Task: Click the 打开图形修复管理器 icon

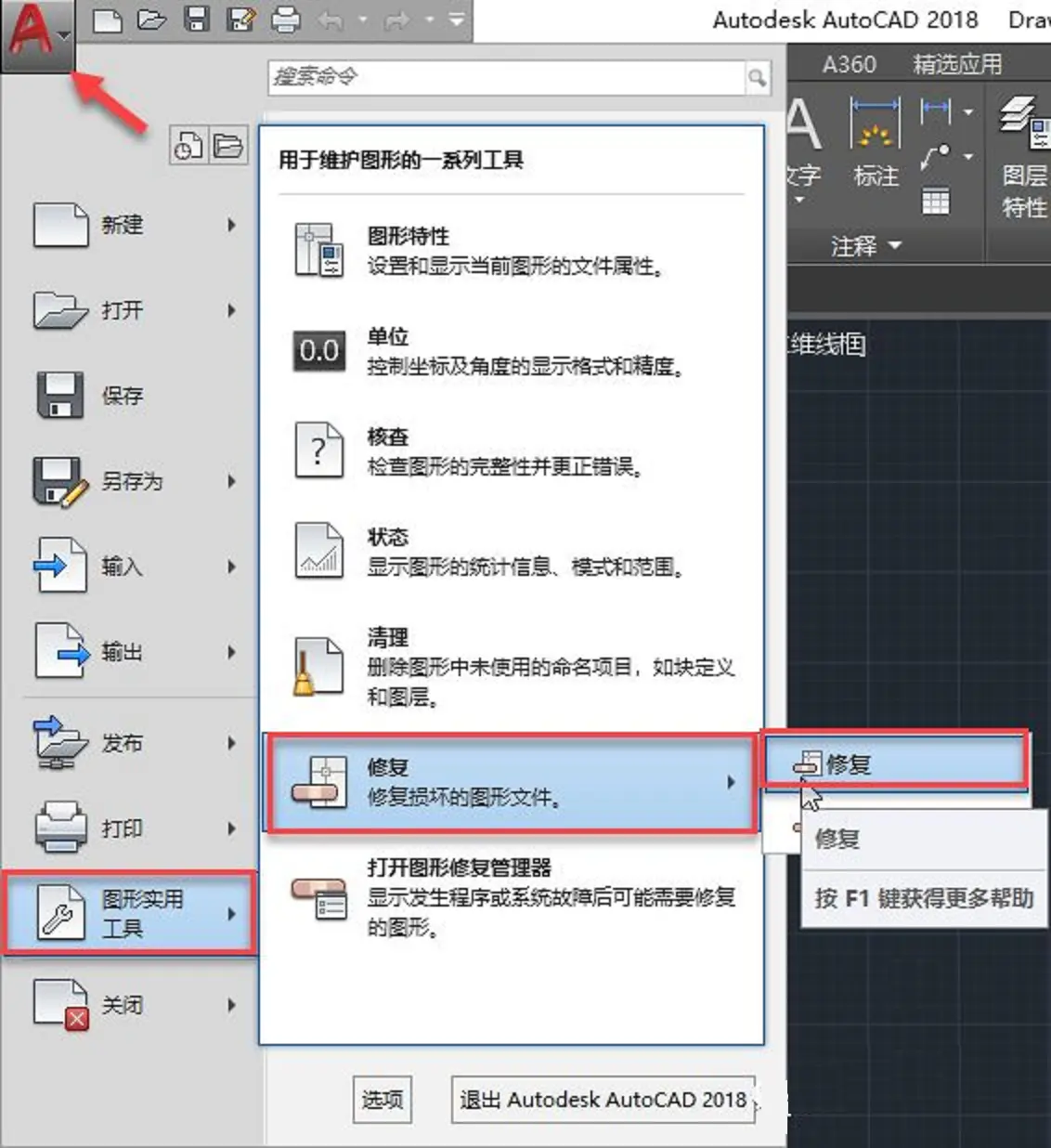Action: coord(319,898)
